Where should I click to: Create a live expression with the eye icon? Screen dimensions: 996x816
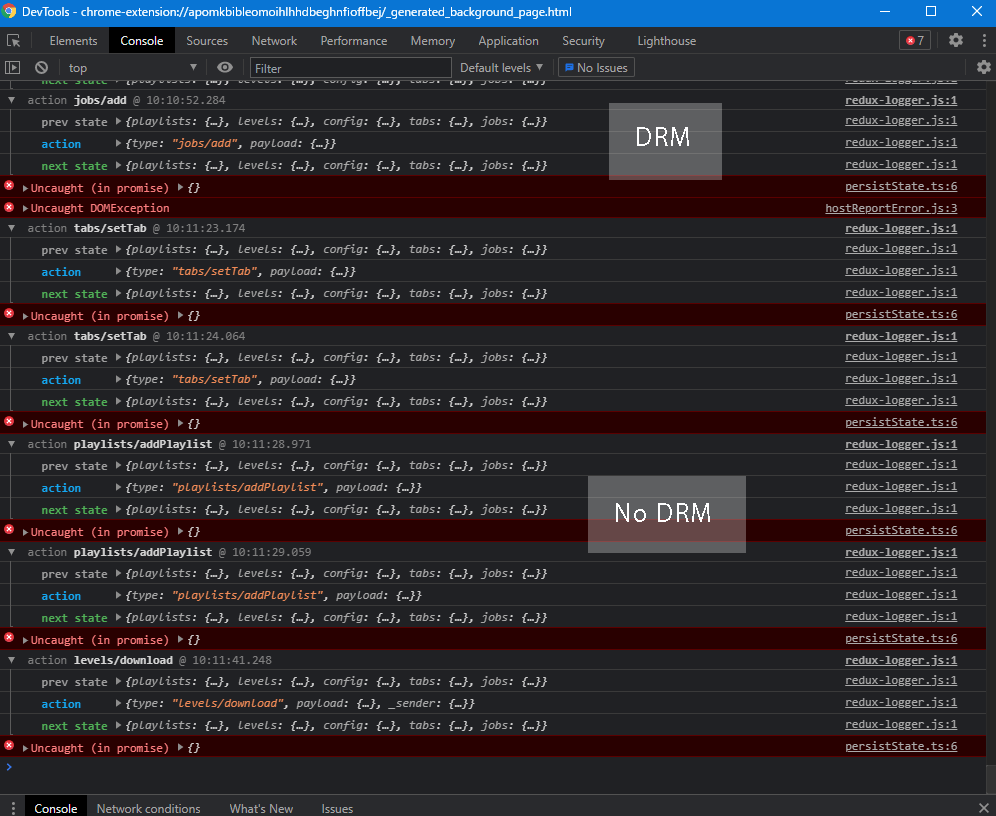pos(227,67)
